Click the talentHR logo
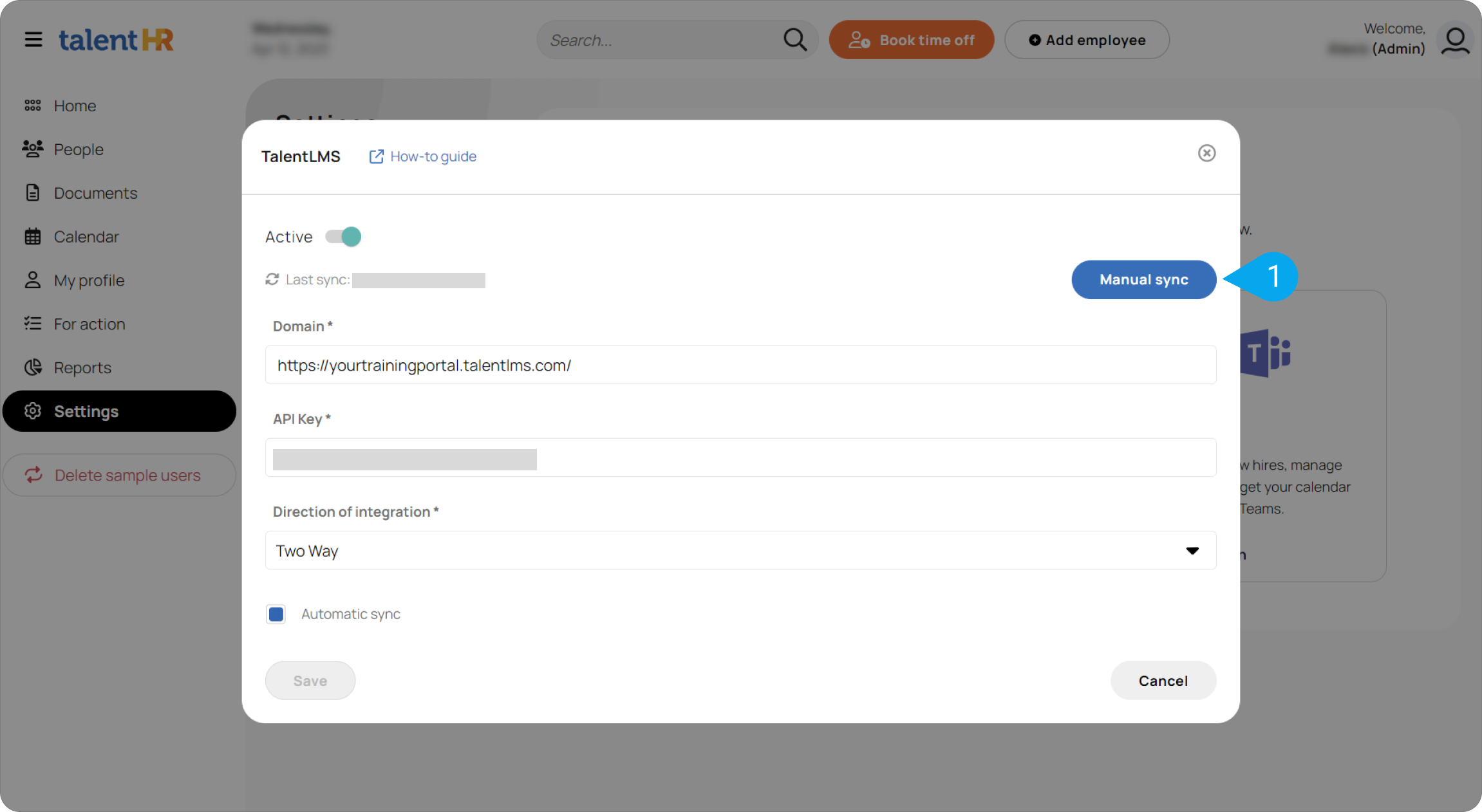The image size is (1482, 812). click(116, 39)
